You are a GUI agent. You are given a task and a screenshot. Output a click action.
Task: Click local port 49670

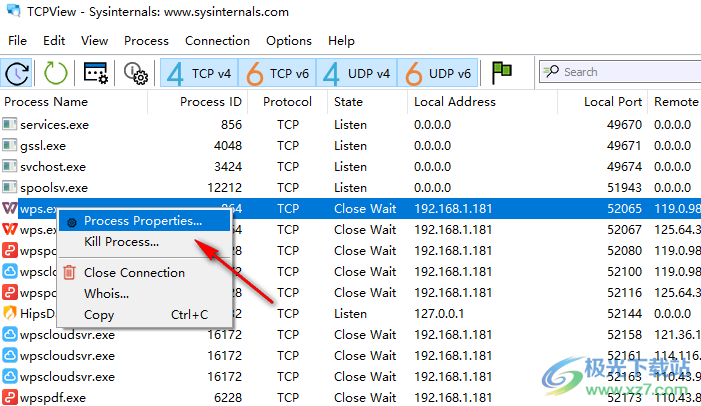coord(624,125)
